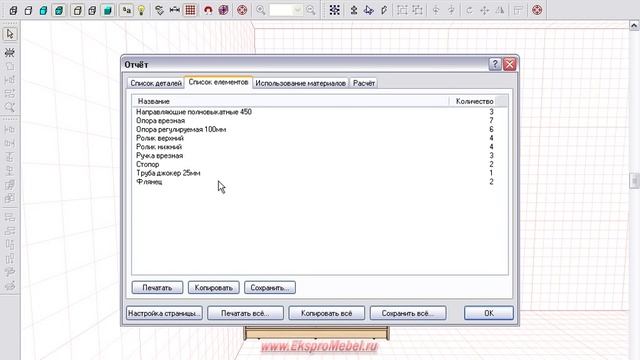Toggle the light bulb lighting icon
Screen dimensions: 640x360
[x=141, y=10]
